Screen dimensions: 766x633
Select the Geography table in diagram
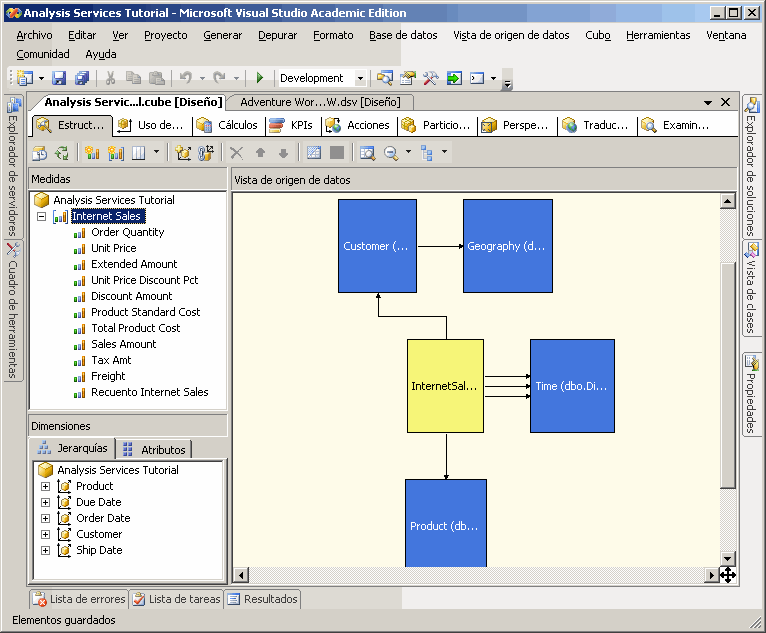(x=508, y=246)
